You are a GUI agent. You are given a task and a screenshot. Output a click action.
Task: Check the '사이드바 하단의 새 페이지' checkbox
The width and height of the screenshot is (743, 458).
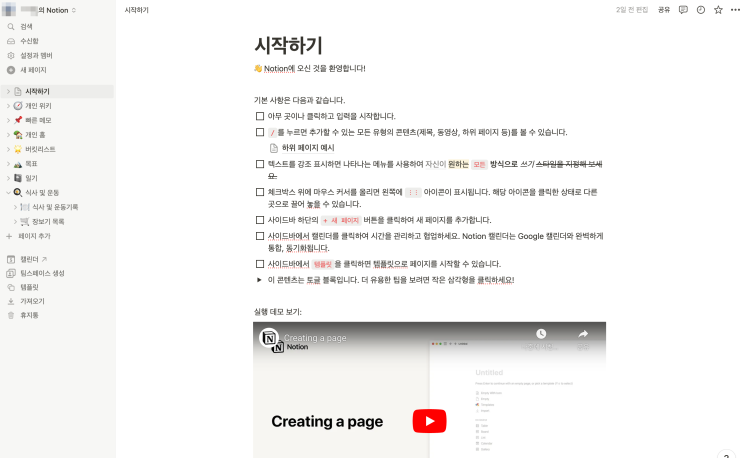pos(260,220)
